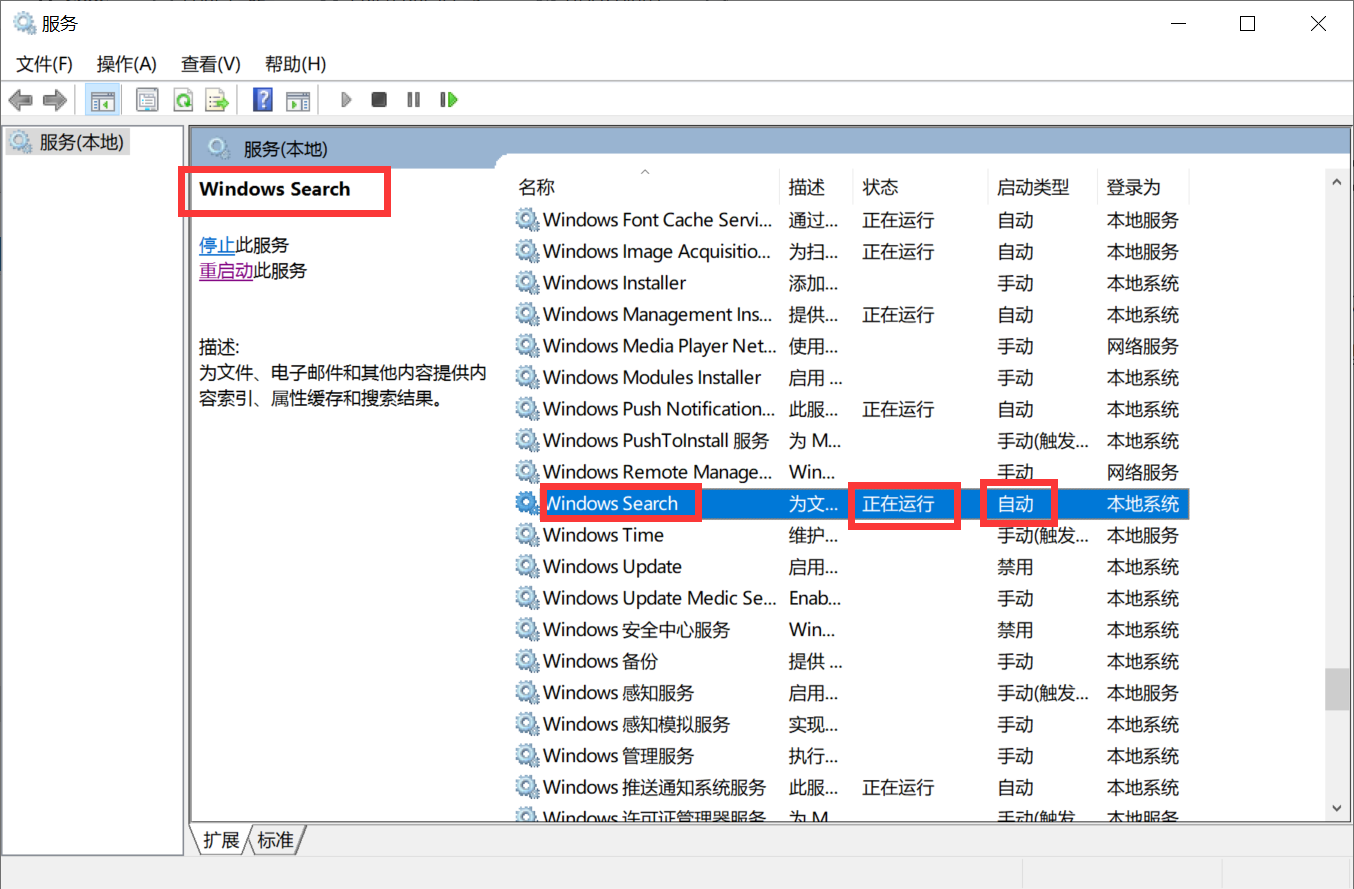Click the vertical scrollbar thumb of services list

coord(1335,689)
